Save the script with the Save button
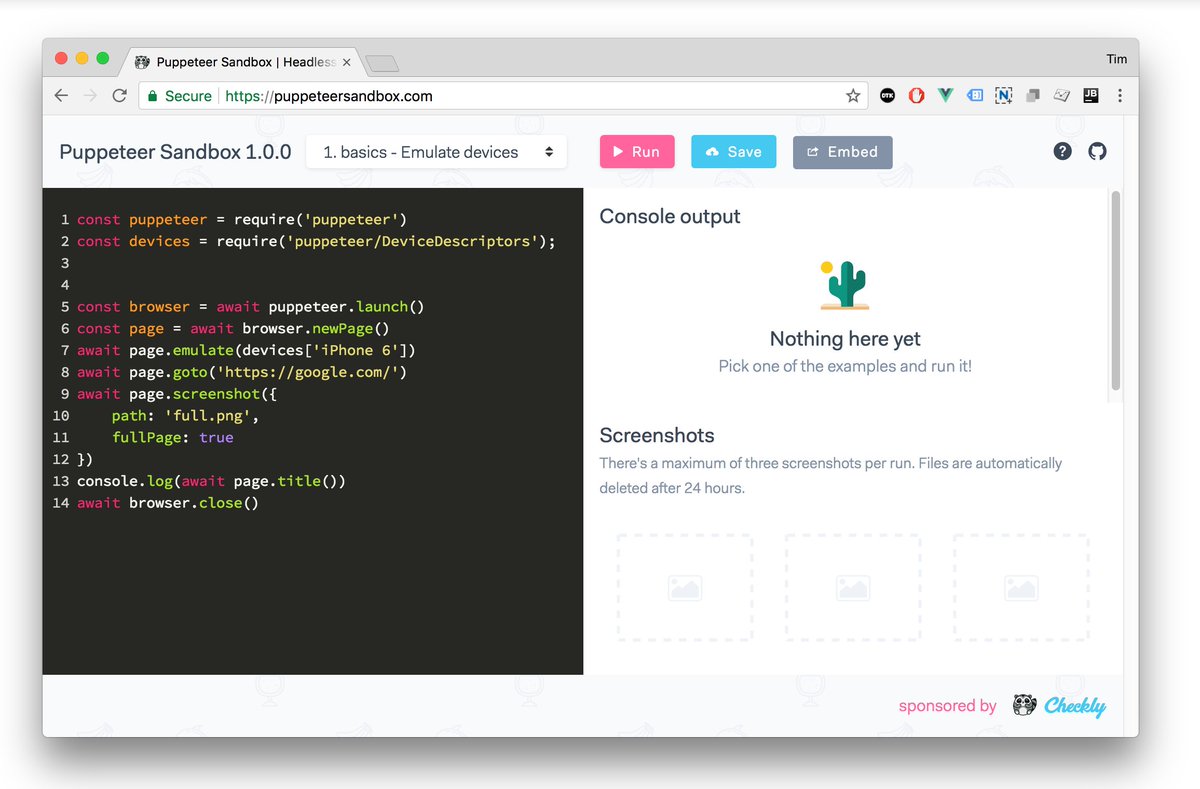The image size is (1200, 789). [x=733, y=152]
